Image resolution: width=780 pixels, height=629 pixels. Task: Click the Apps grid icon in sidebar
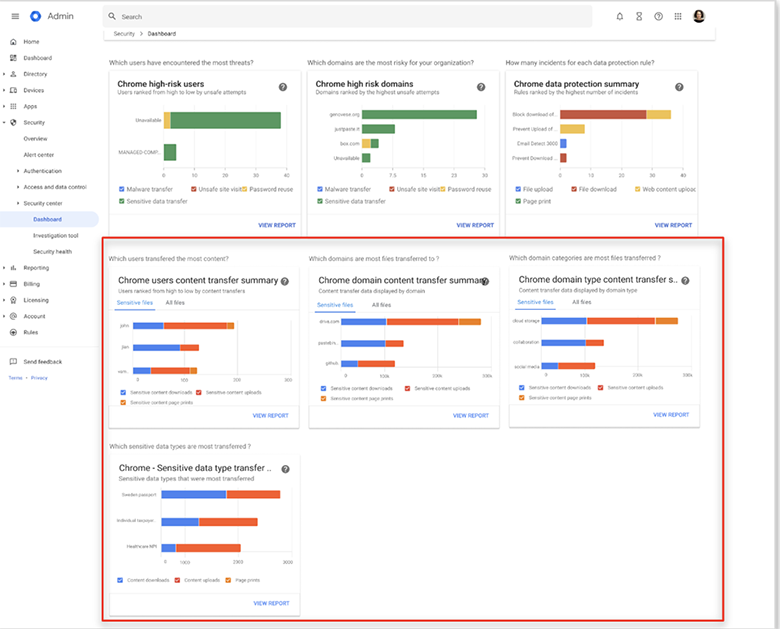pos(13,106)
